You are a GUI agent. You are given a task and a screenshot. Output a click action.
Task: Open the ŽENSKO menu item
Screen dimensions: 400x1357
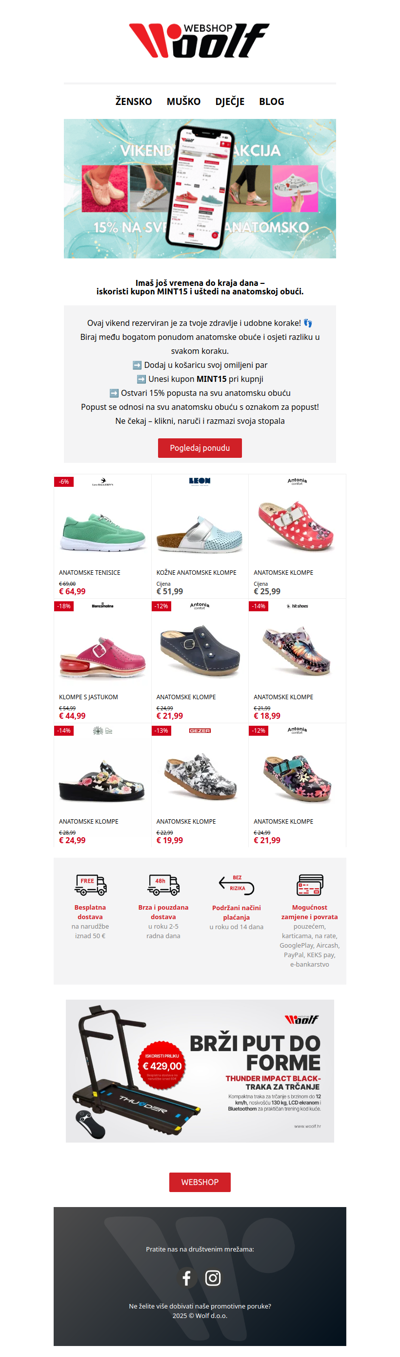(x=134, y=101)
